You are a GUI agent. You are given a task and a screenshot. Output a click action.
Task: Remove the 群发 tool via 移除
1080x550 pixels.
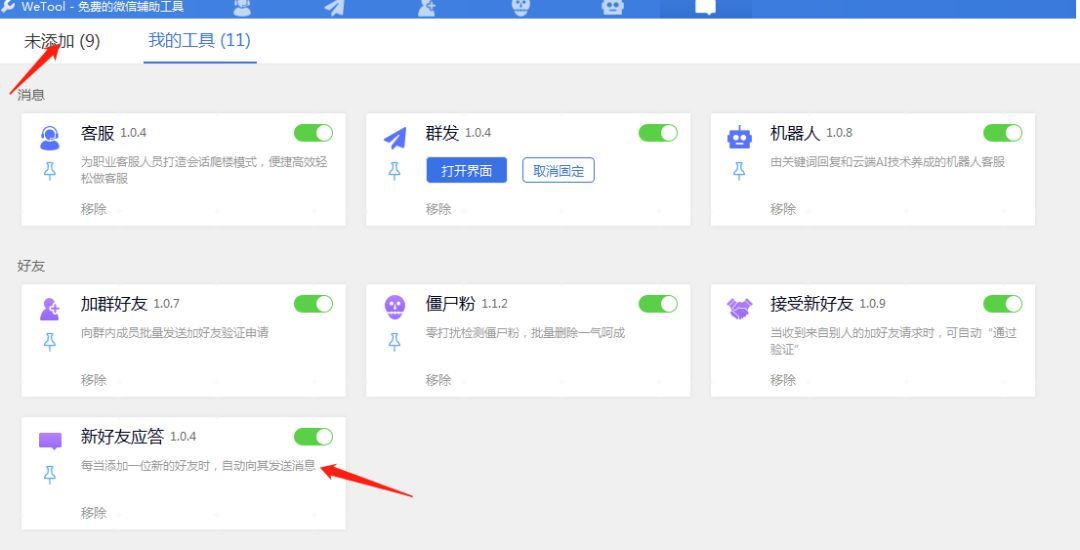pyautogui.click(x=438, y=209)
